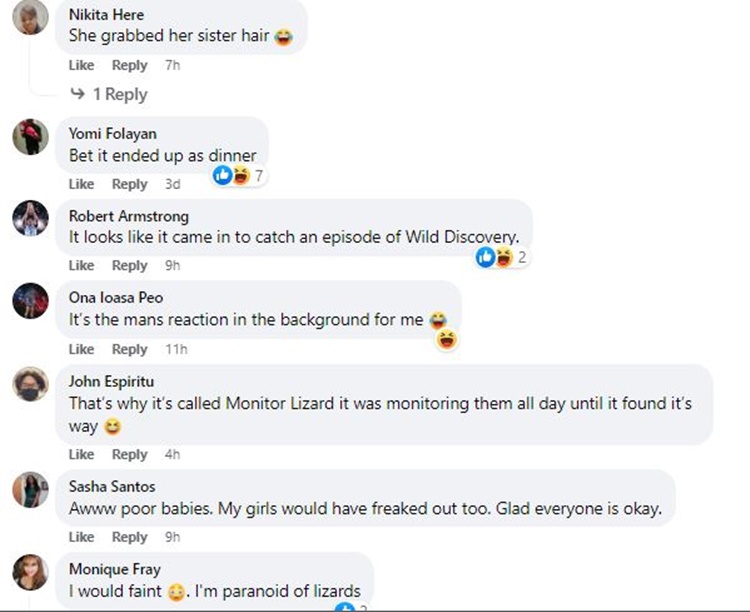Open Monique Fray's profile picture

(30, 572)
